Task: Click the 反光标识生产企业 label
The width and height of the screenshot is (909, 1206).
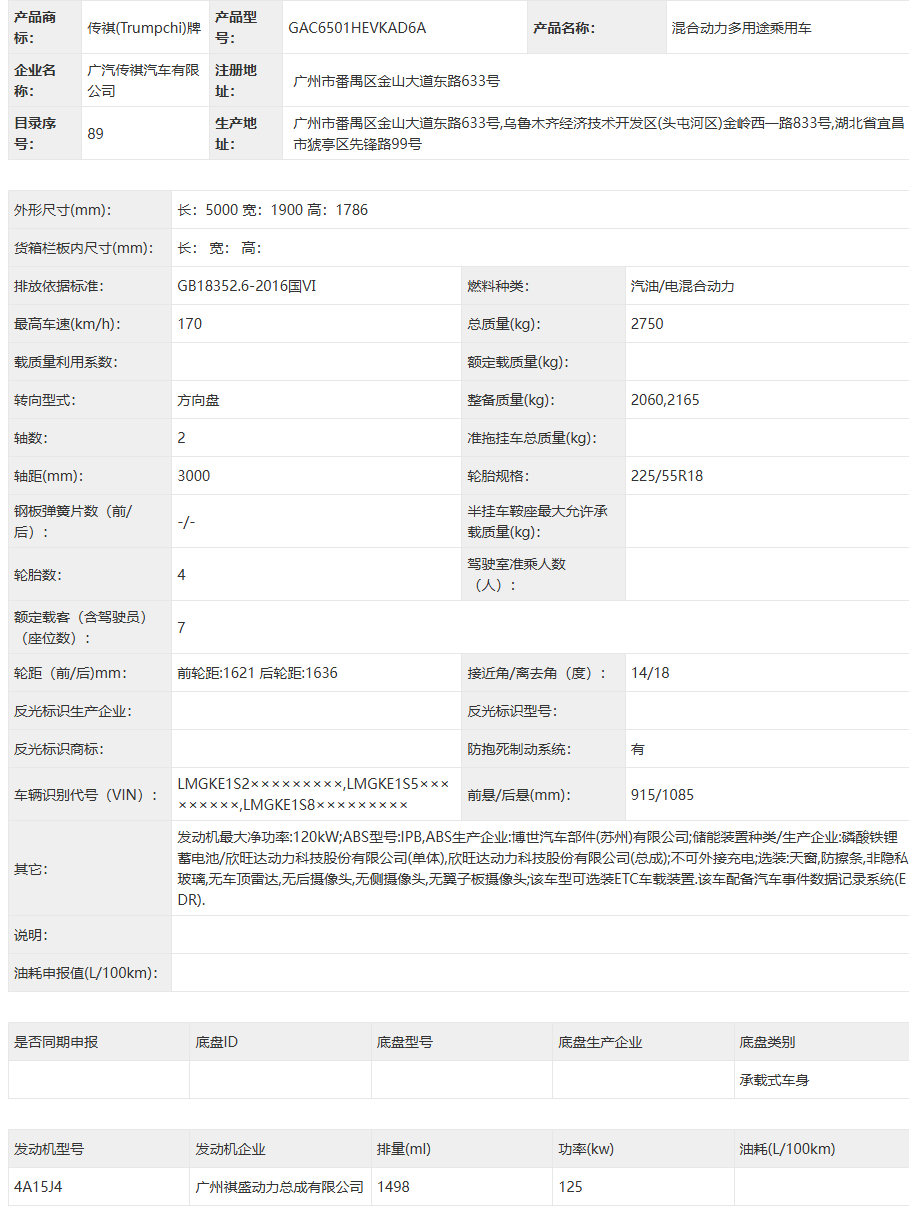Action: [x=73, y=711]
